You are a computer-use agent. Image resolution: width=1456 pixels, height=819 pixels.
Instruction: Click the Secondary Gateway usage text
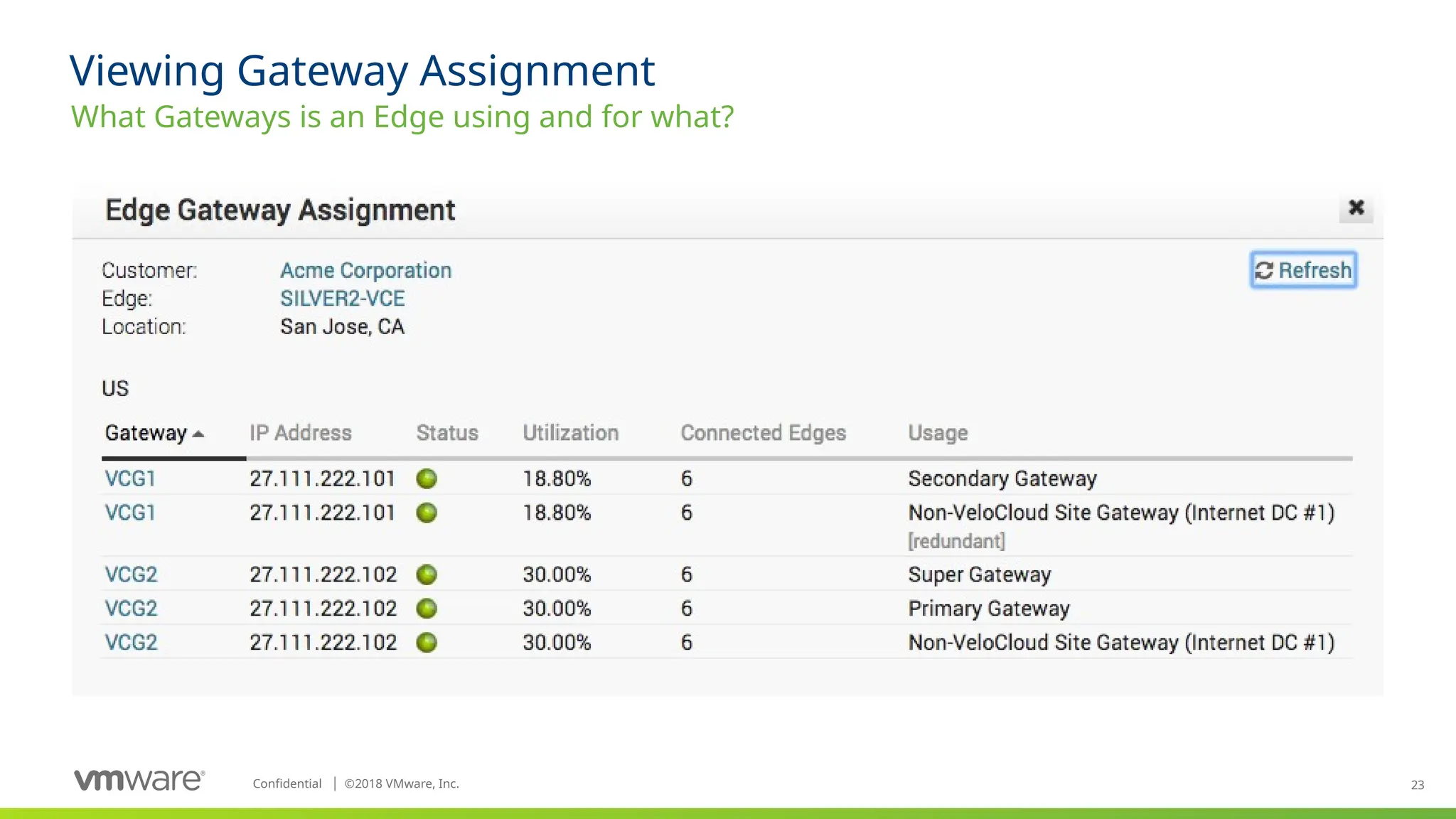pos(1002,478)
